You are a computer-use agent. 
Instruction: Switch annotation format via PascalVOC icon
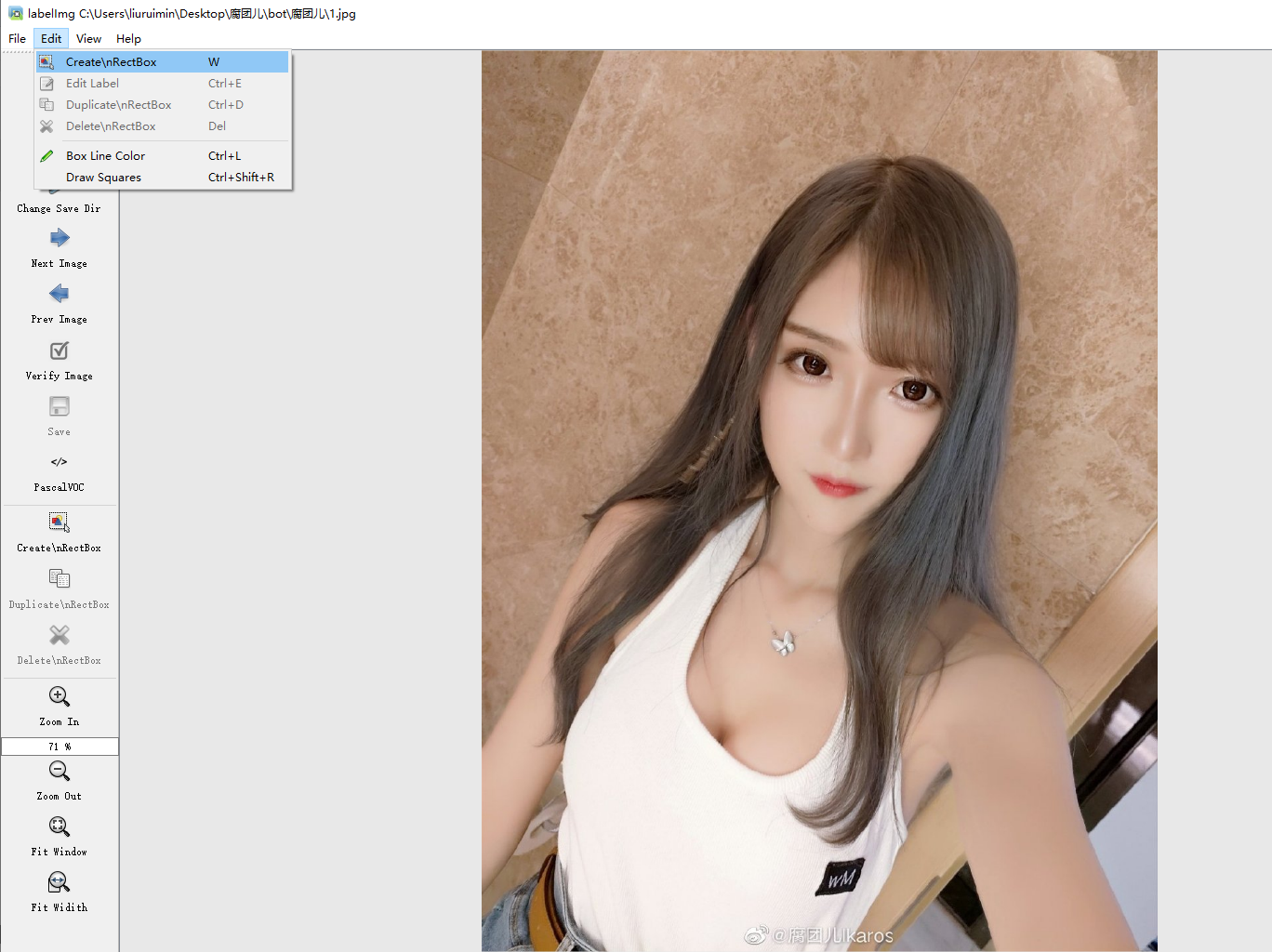60,462
